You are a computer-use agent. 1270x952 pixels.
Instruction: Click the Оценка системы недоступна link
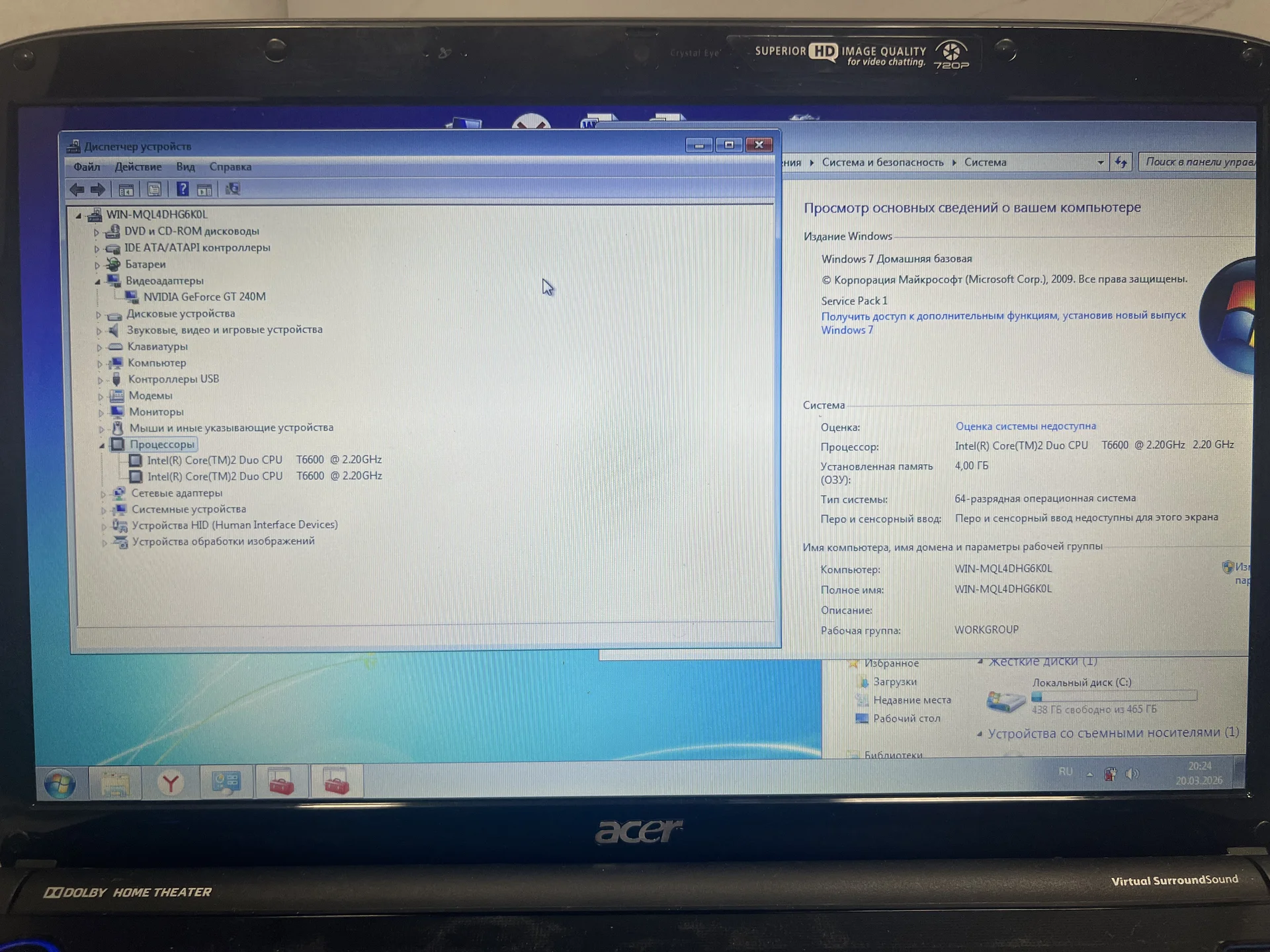[x=1025, y=426]
